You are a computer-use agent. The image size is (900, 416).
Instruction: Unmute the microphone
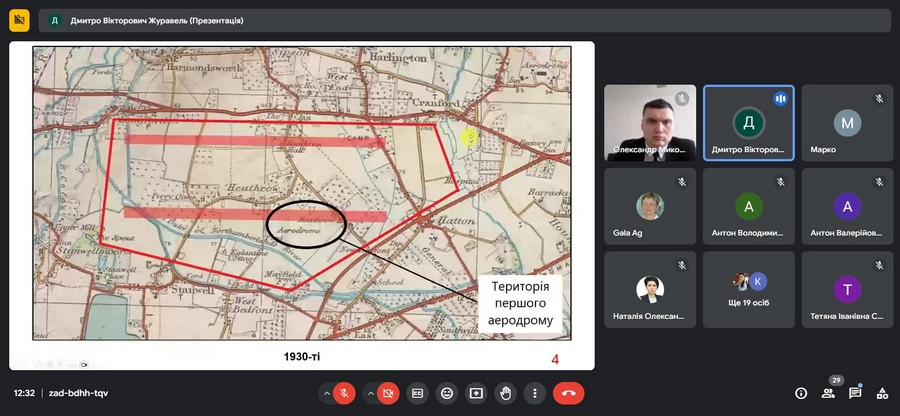point(344,393)
